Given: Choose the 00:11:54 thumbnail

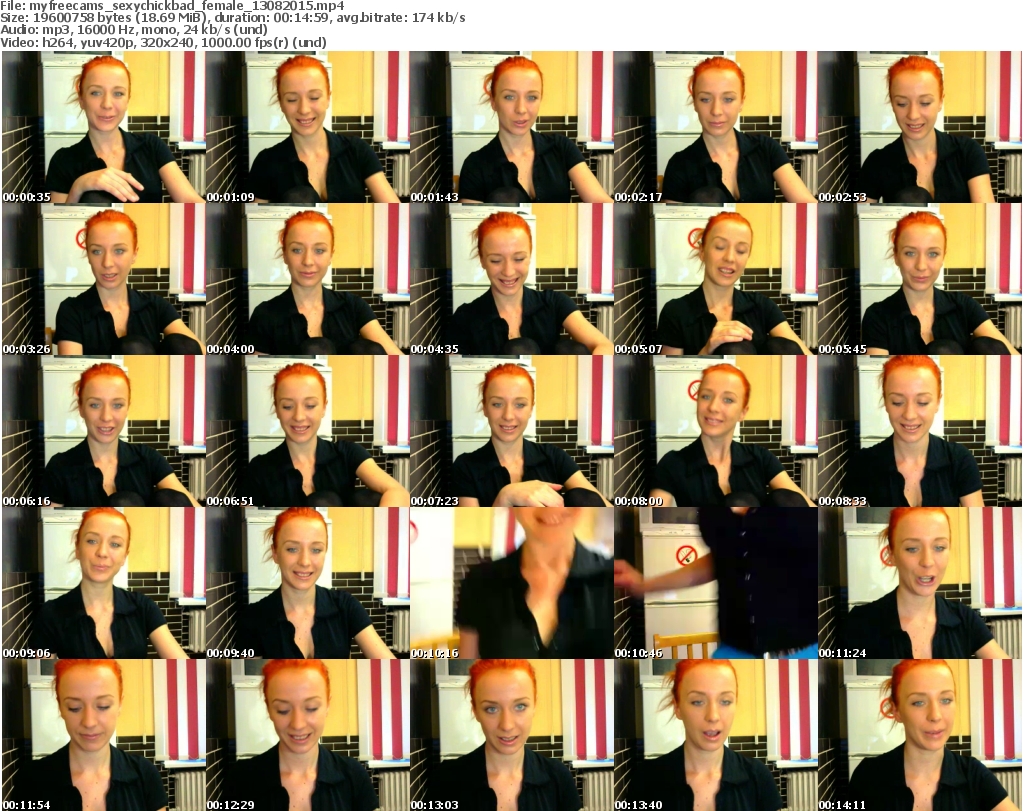Looking at the screenshot, I should [x=104, y=735].
